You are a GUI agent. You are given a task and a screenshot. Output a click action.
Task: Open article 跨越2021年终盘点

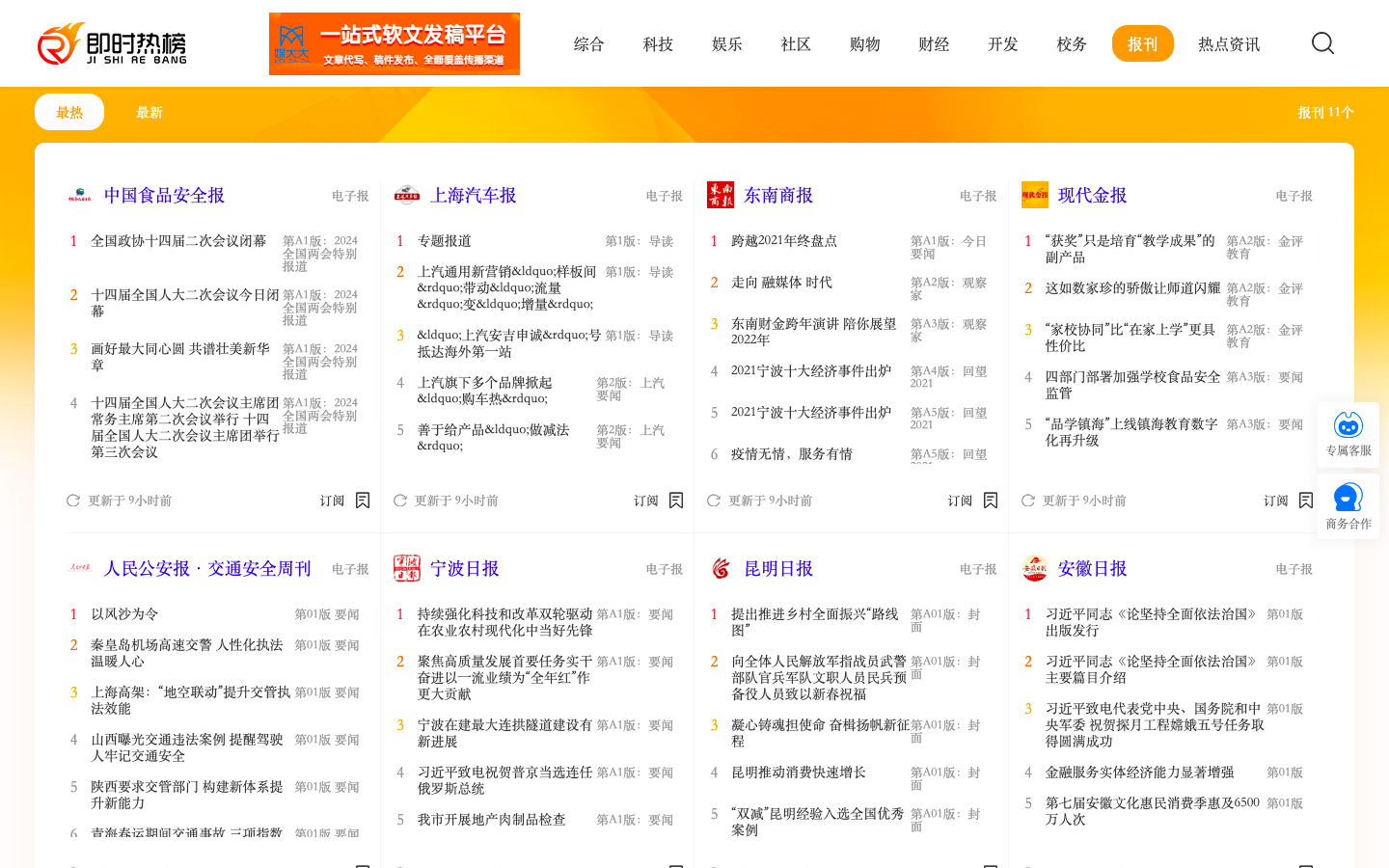pyautogui.click(x=784, y=241)
